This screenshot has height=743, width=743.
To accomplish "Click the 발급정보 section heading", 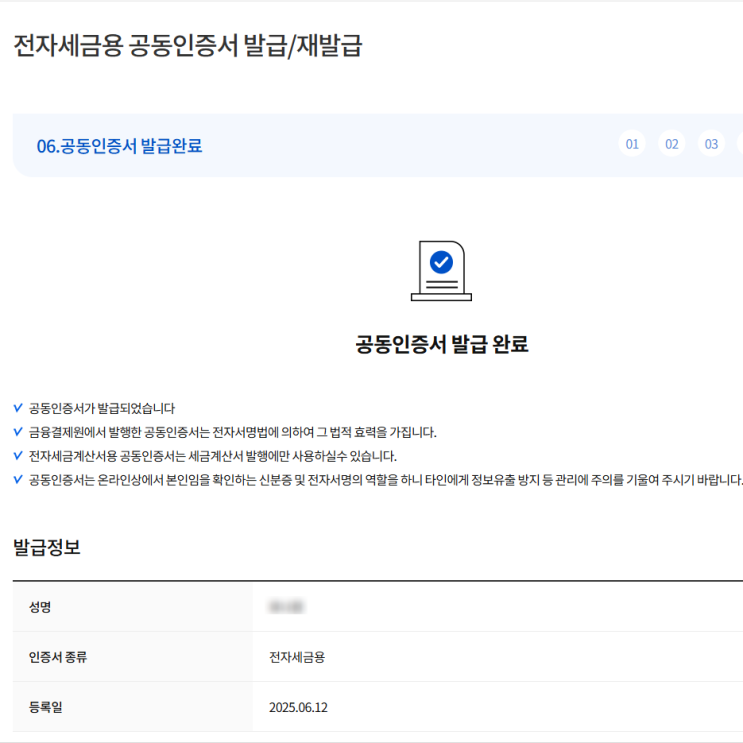I will tap(46, 547).
